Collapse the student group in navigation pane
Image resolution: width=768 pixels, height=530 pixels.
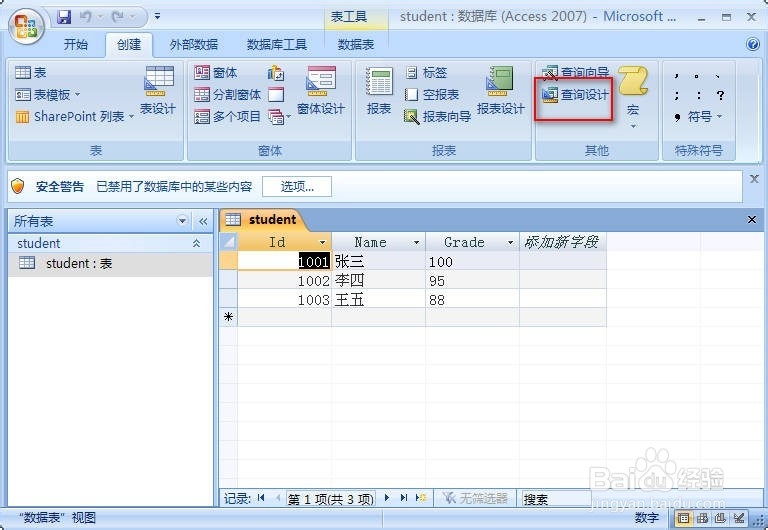196,243
